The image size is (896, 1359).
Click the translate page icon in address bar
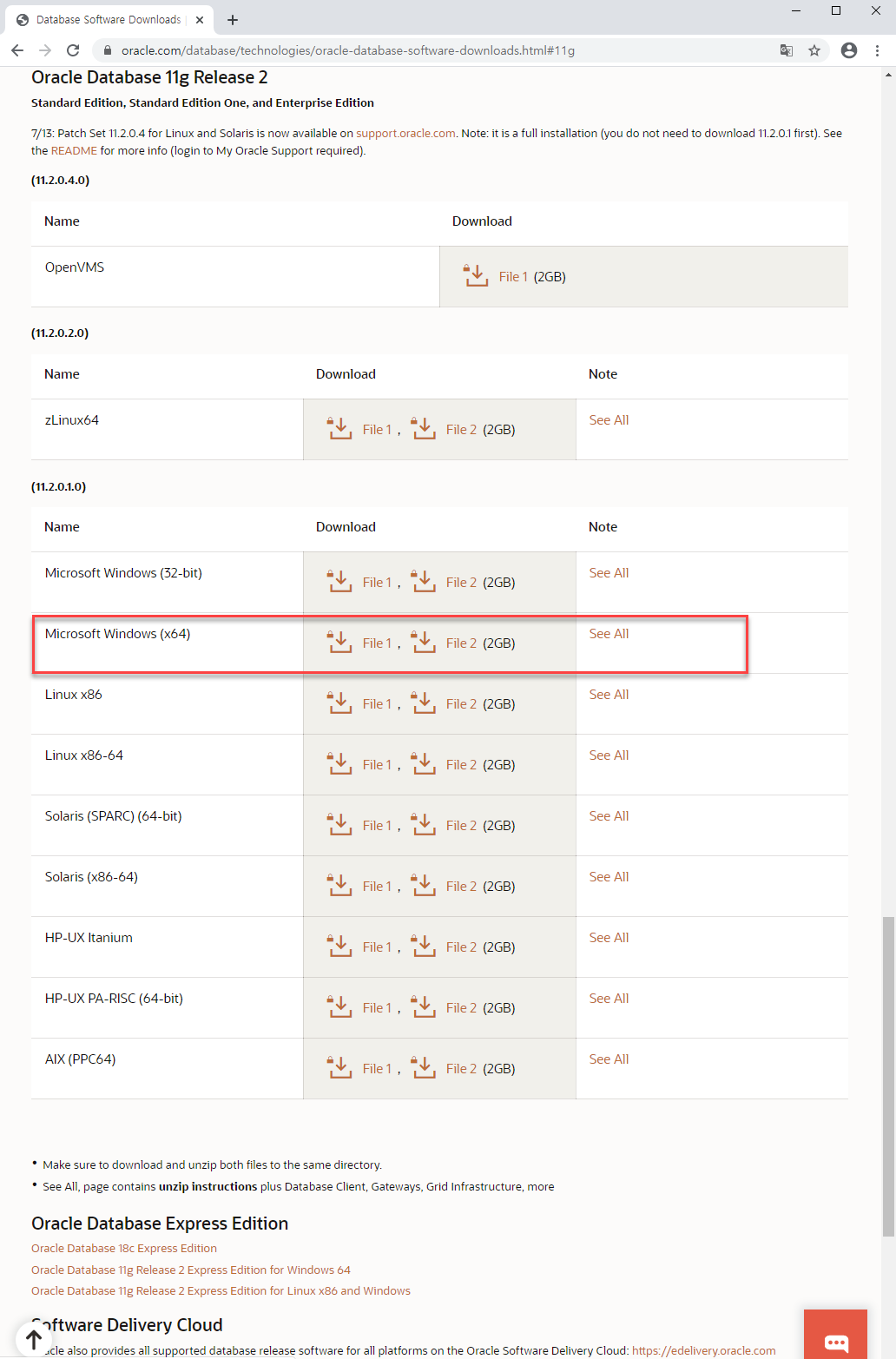tap(787, 50)
